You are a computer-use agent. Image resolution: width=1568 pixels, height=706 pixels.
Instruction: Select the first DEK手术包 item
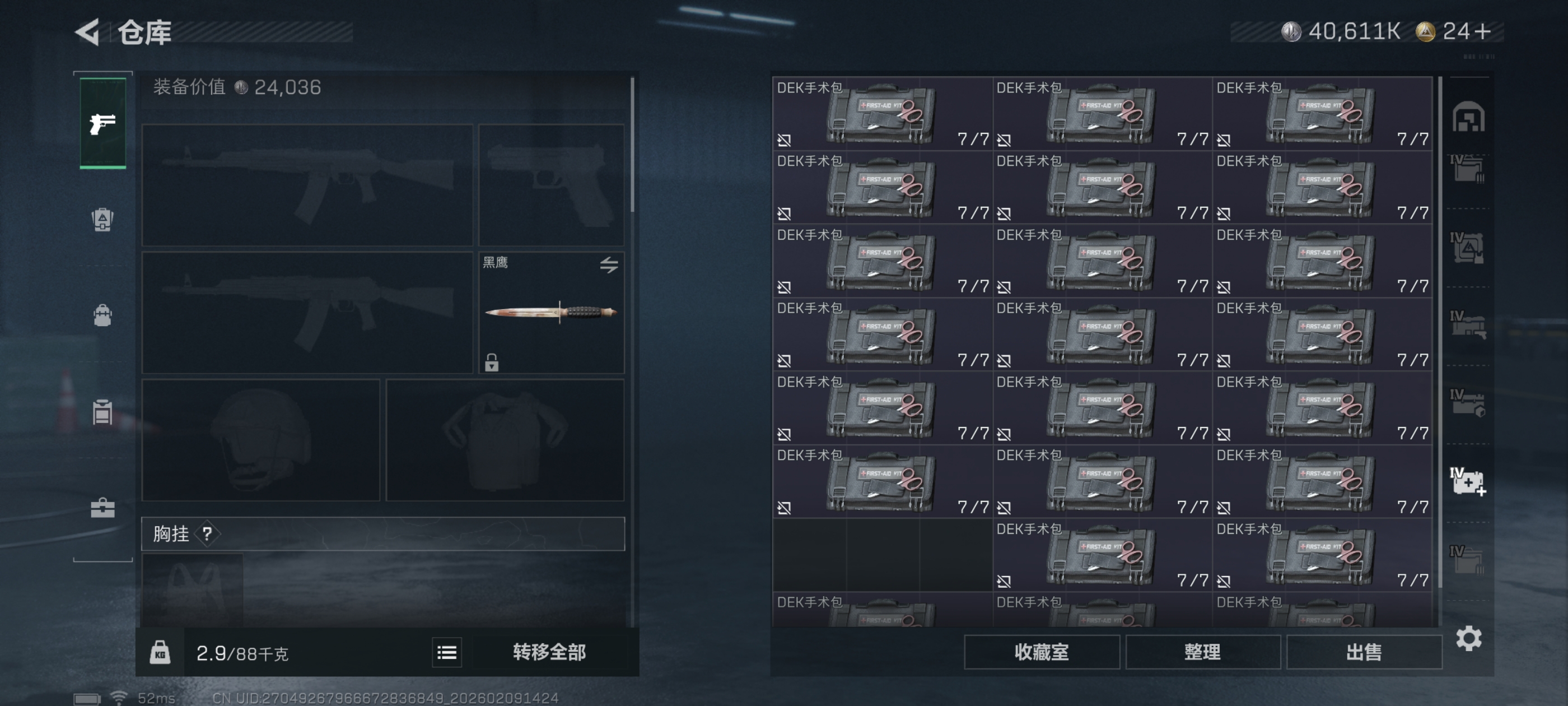pyautogui.click(x=882, y=114)
